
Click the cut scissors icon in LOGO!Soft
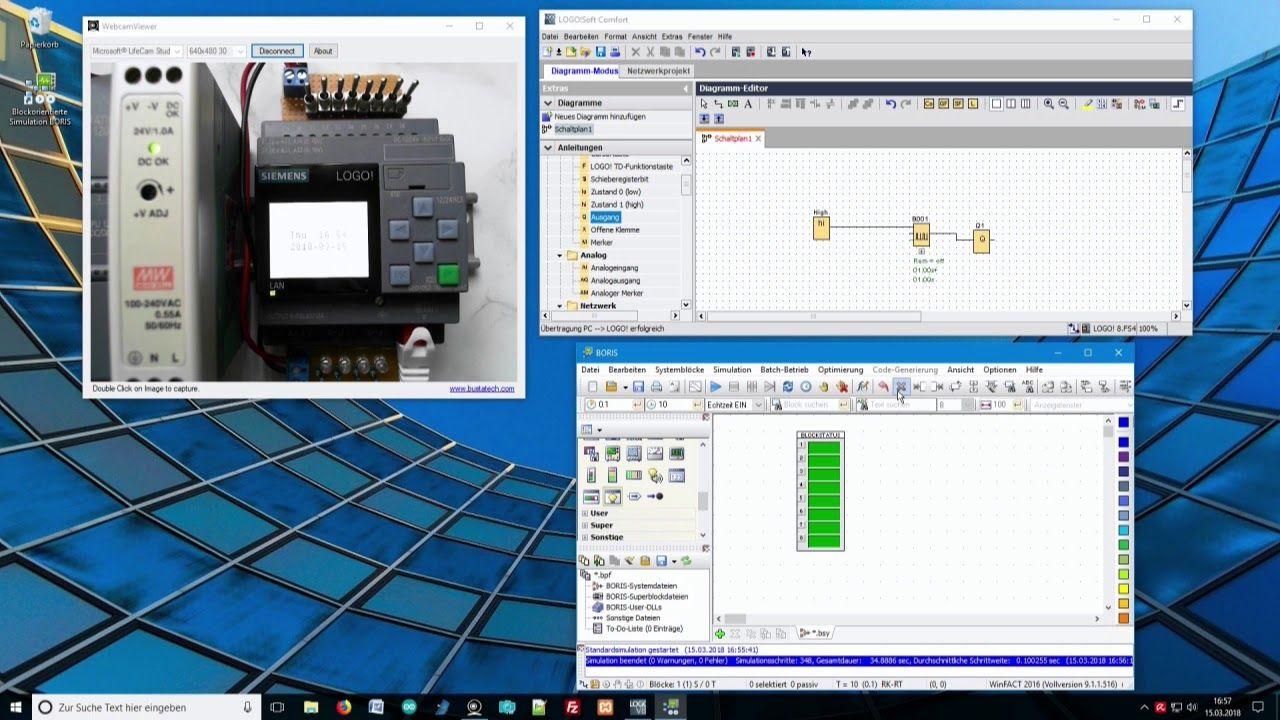(650, 52)
